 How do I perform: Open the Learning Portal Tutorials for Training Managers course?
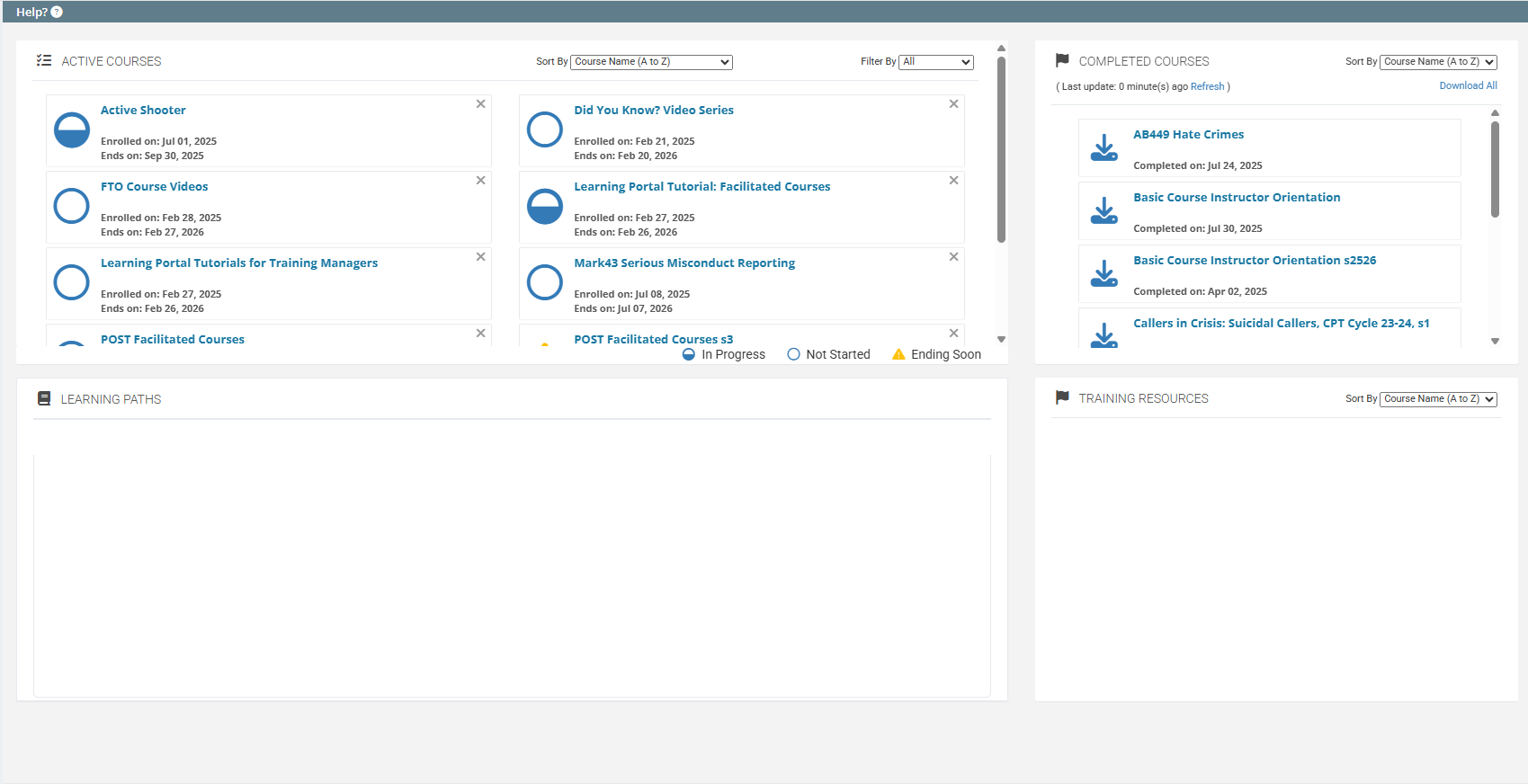tap(239, 263)
